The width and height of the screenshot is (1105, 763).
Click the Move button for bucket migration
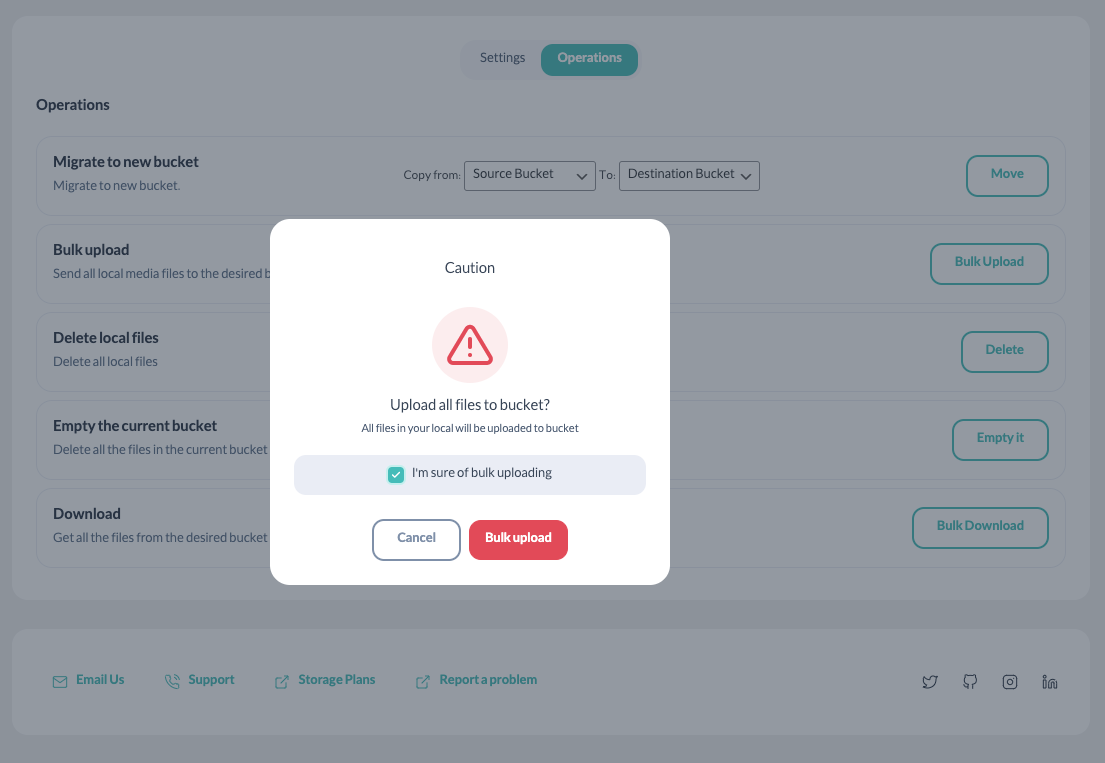(1007, 175)
